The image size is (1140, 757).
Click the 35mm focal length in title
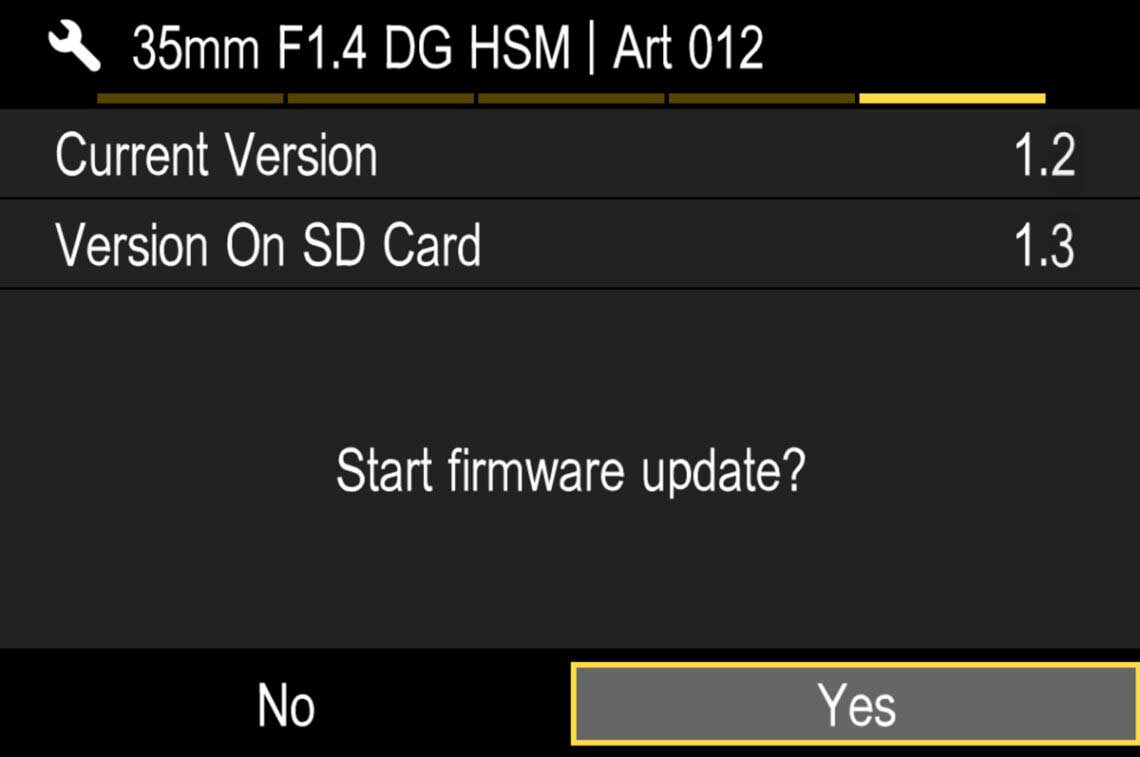pos(196,48)
